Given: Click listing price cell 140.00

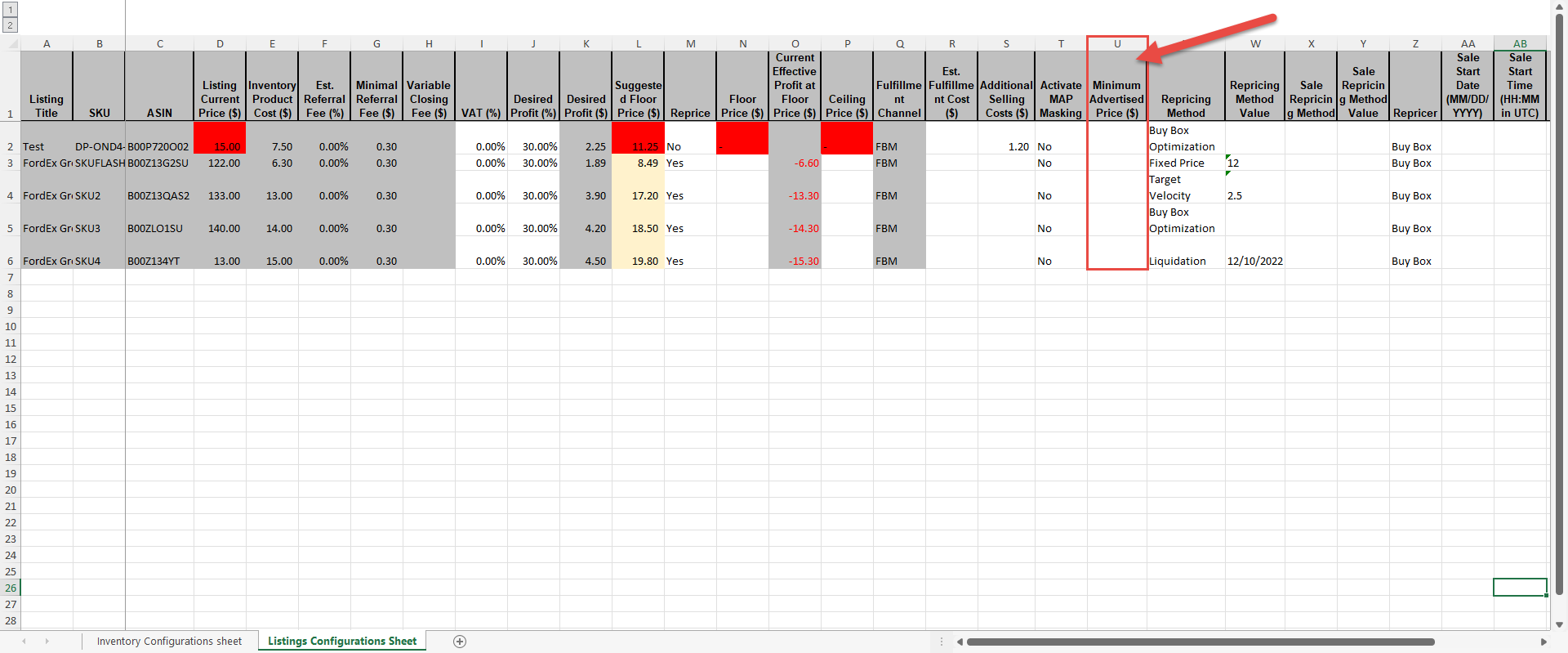Looking at the screenshot, I should coord(220,220).
